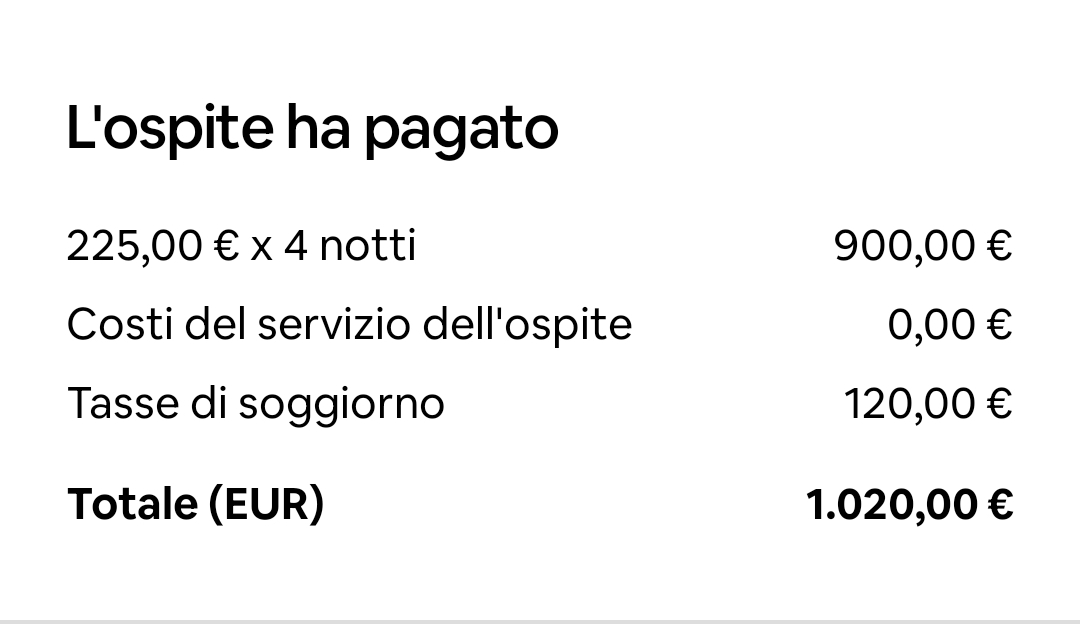Click the gray divider bar at the bottom
The width and height of the screenshot is (1080, 624).
[x=540, y=621]
